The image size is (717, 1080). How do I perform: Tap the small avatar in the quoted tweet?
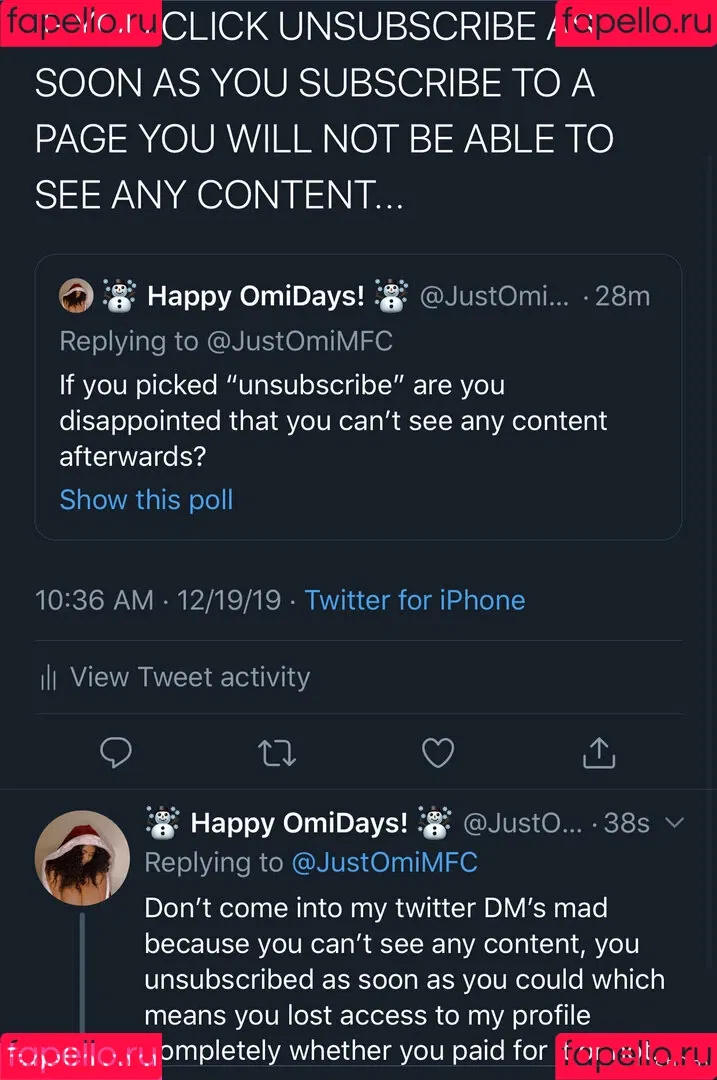[x=77, y=296]
